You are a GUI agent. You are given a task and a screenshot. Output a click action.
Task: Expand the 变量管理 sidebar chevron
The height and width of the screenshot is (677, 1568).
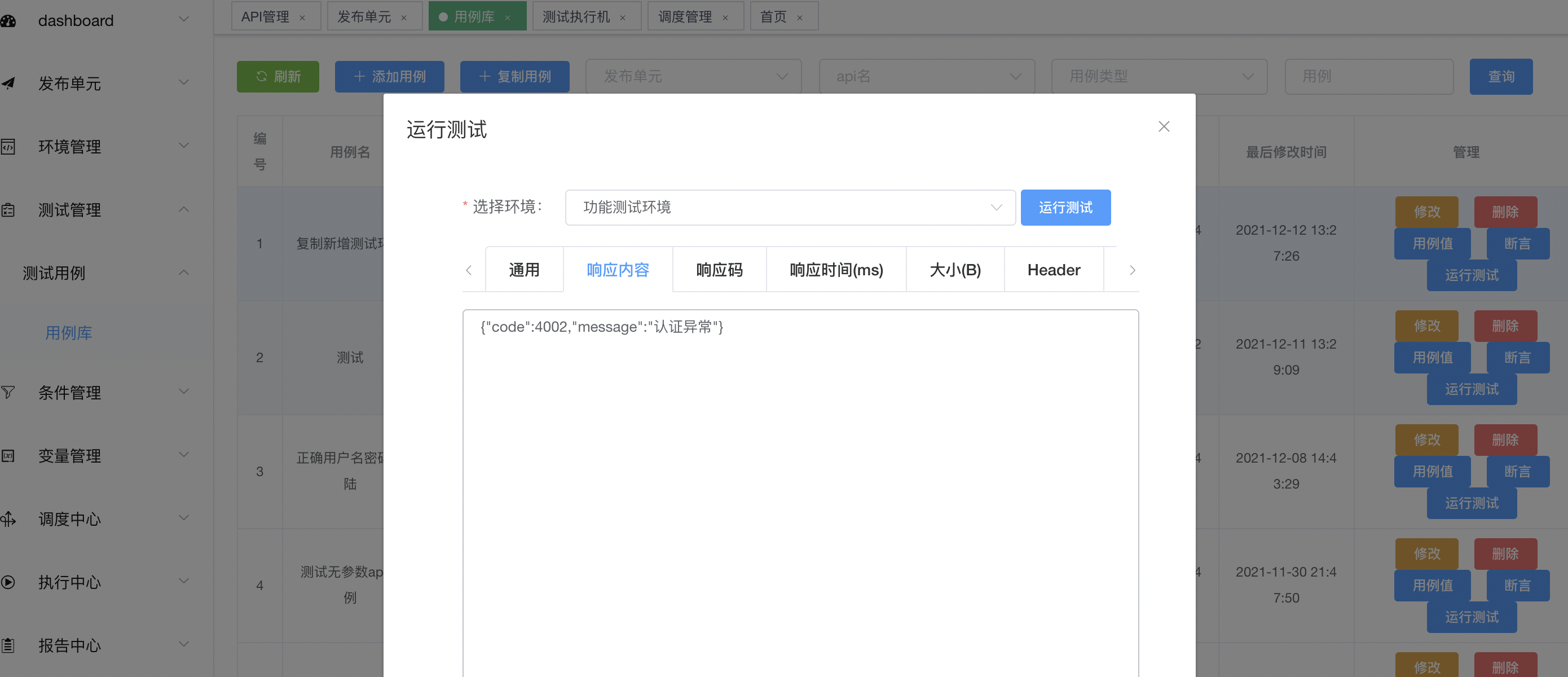(x=183, y=454)
